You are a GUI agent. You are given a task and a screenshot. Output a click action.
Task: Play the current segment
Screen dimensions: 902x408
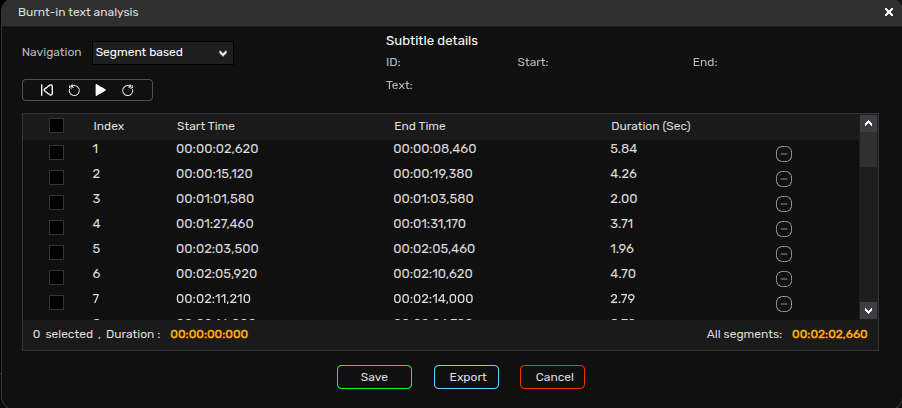101,90
